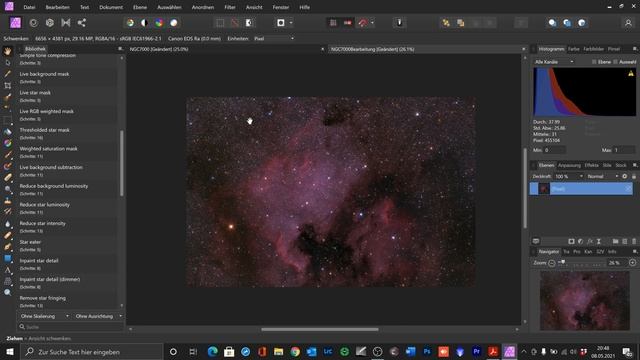This screenshot has width=640, height=360.
Task: Switch to the Farbfelder tab
Action: (x=593, y=49)
